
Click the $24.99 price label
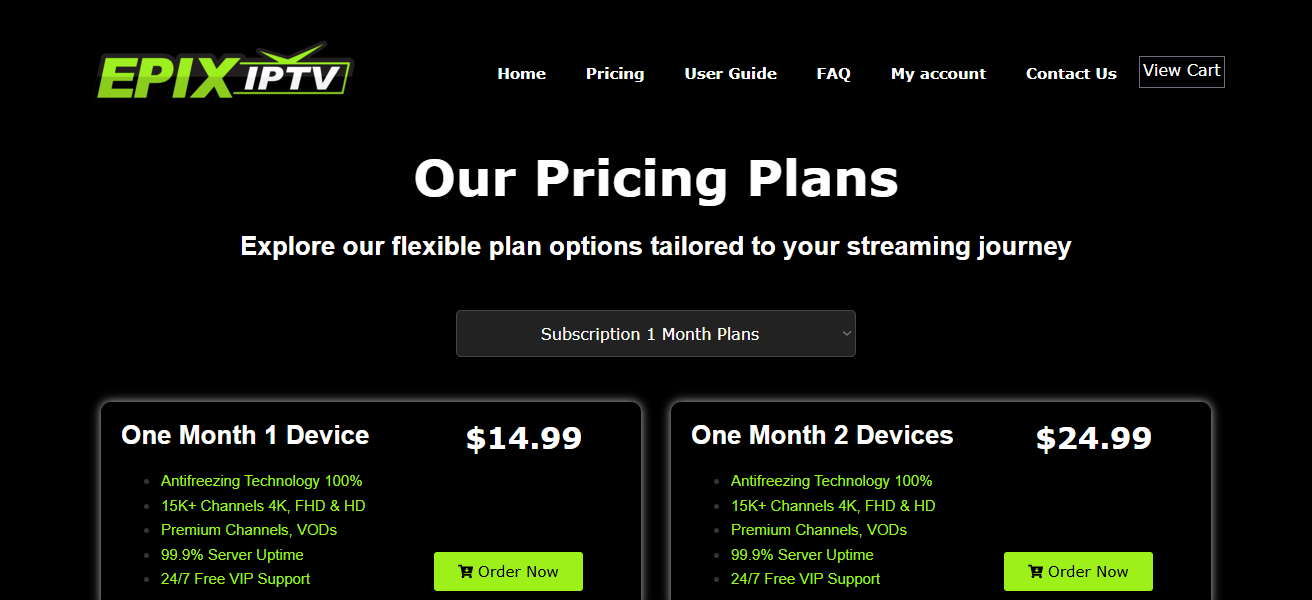pos(1094,438)
